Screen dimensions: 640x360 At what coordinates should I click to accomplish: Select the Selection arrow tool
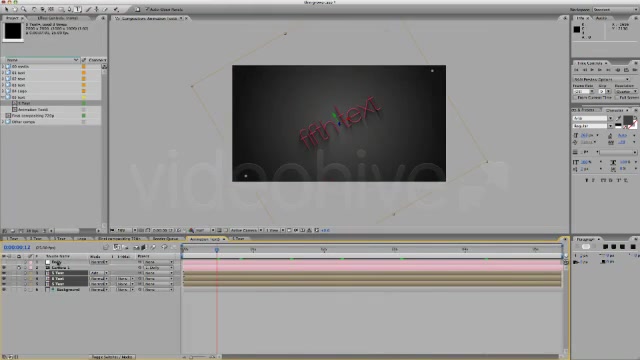click(6, 9)
